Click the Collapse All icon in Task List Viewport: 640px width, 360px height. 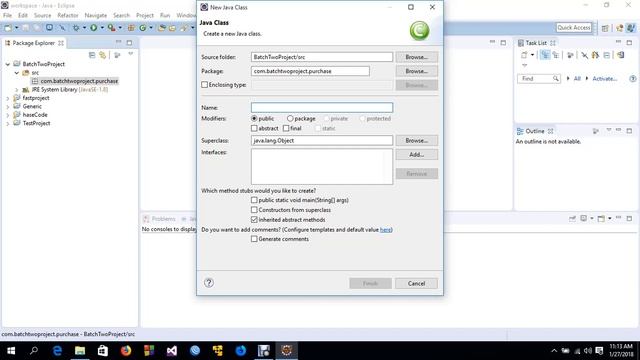click(x=607, y=55)
